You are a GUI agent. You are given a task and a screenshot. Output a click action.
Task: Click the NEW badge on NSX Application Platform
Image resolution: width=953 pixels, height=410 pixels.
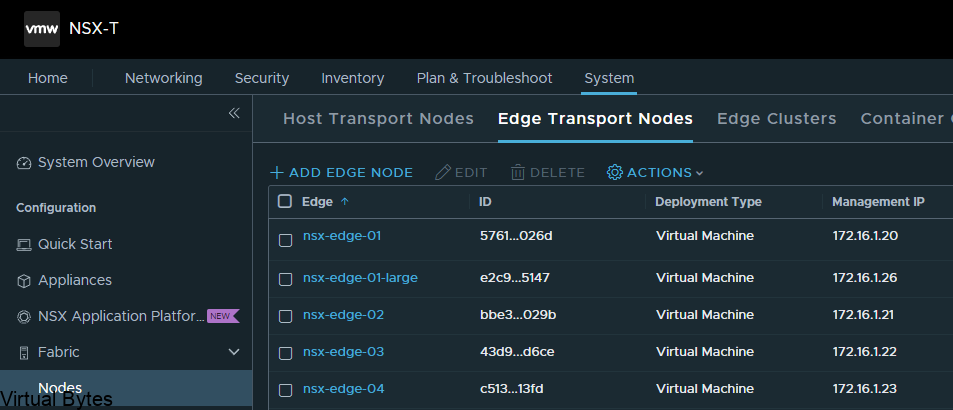pos(223,316)
